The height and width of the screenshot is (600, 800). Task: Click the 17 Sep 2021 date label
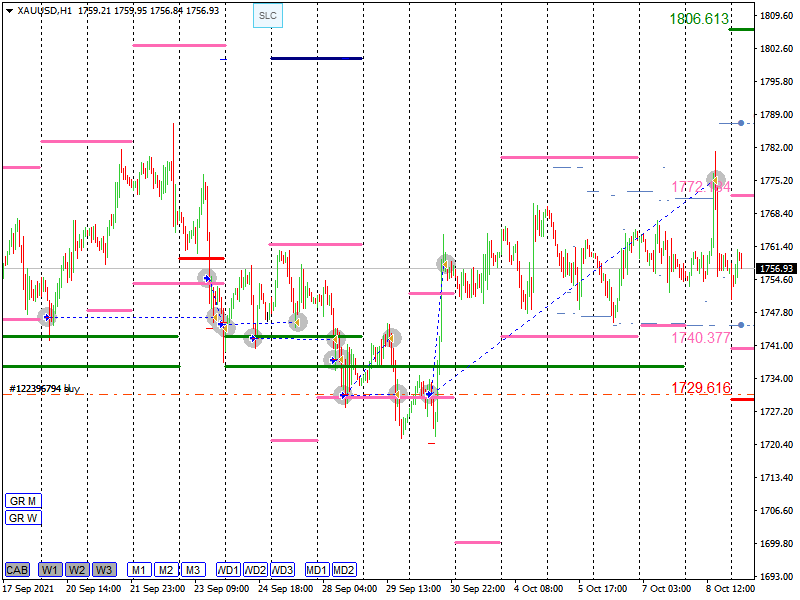tap(28, 588)
